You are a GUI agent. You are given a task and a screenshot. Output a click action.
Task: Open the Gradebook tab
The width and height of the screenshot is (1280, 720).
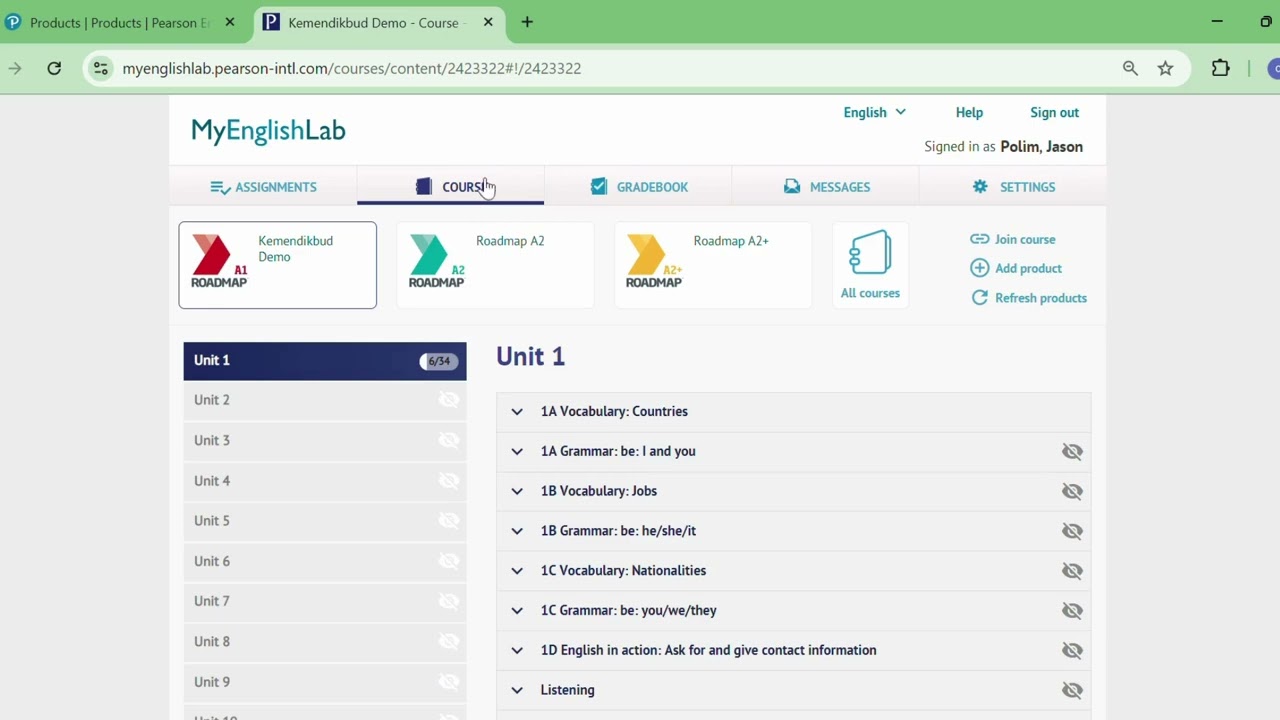tap(638, 187)
